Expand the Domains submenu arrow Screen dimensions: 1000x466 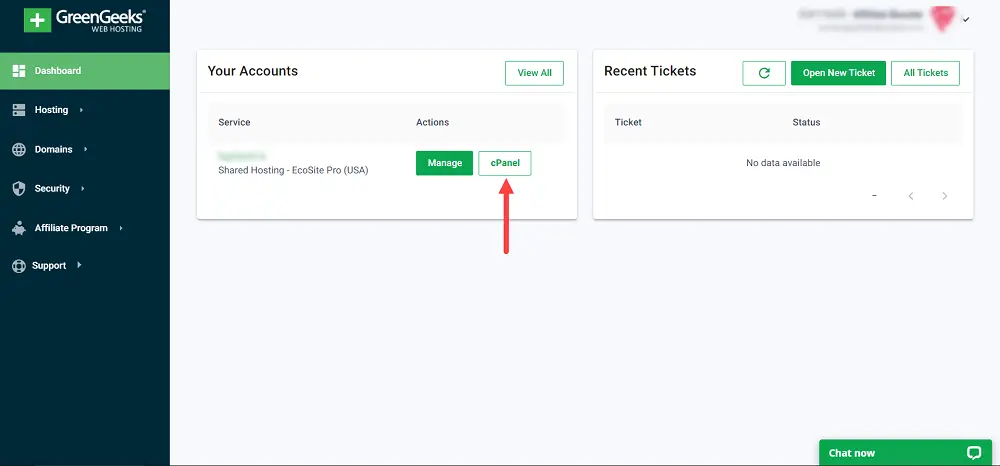pos(85,149)
